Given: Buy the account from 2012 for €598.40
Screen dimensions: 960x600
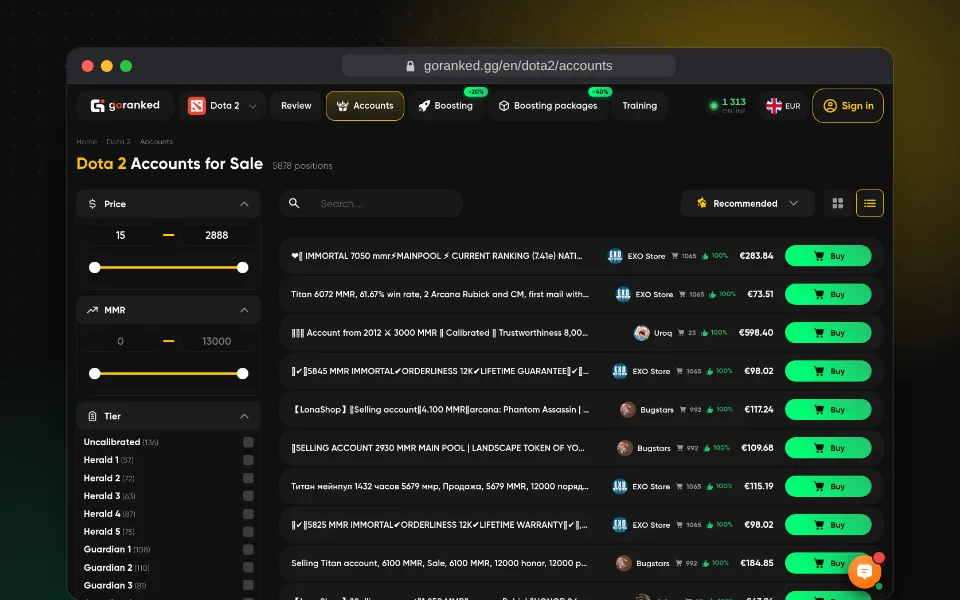Looking at the screenshot, I should click(828, 333).
